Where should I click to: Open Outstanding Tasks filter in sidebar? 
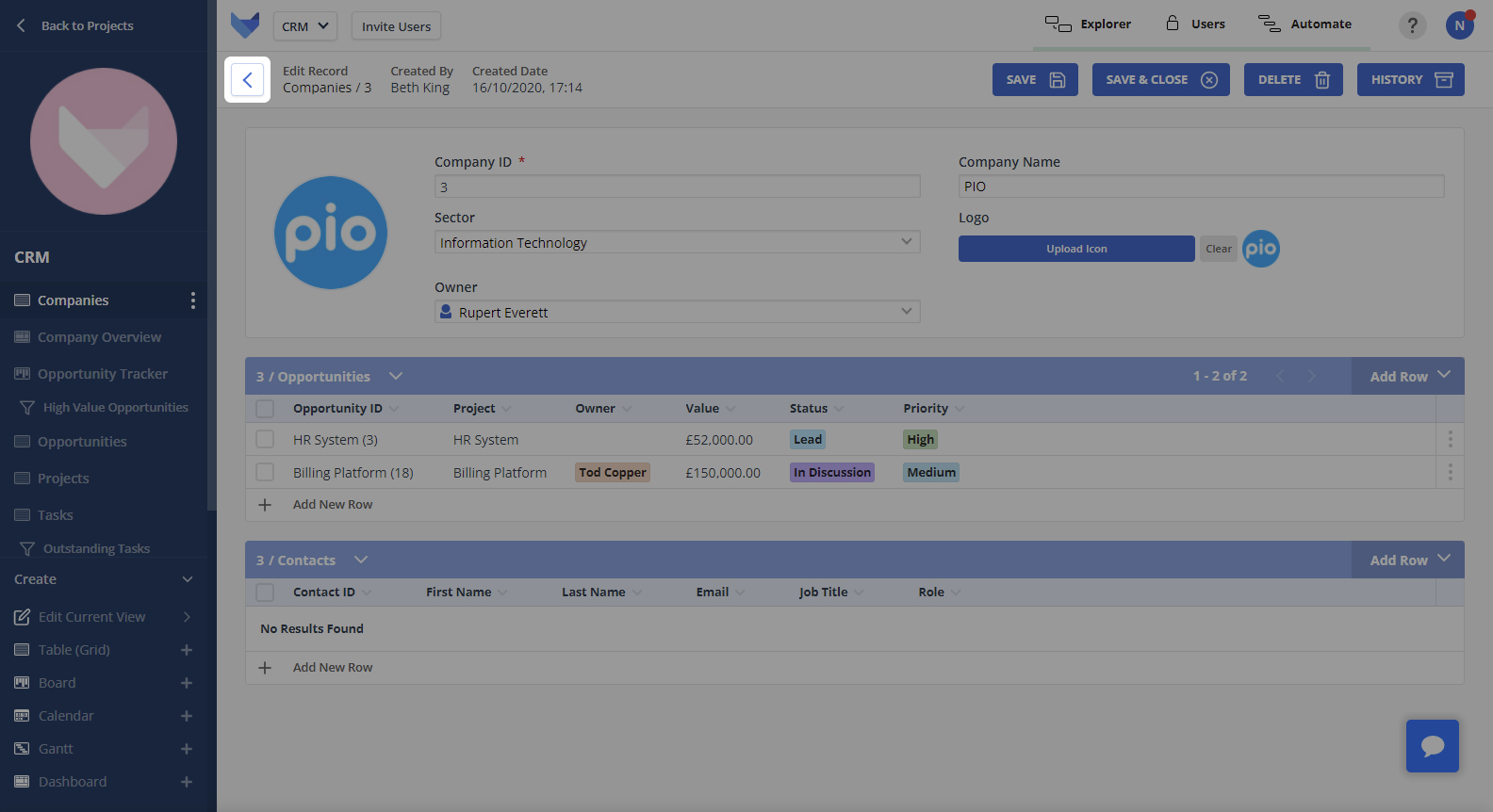click(96, 548)
